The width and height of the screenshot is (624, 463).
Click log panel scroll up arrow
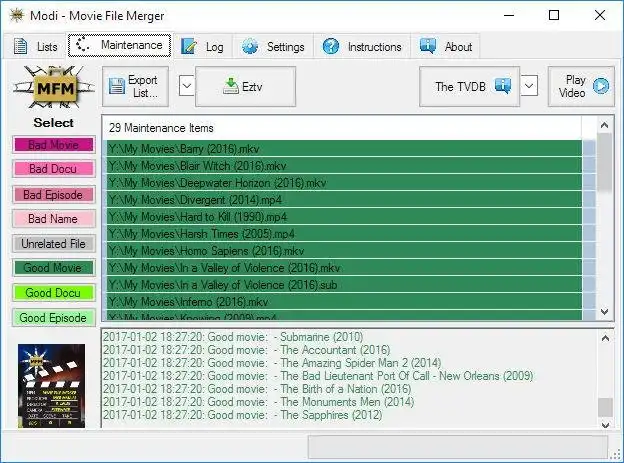[x=605, y=338]
